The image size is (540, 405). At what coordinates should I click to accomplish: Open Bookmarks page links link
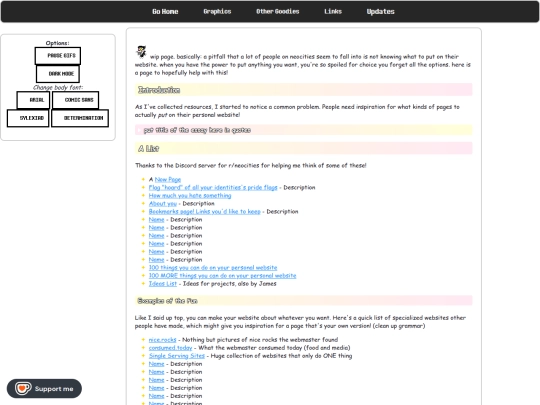tap(205, 211)
